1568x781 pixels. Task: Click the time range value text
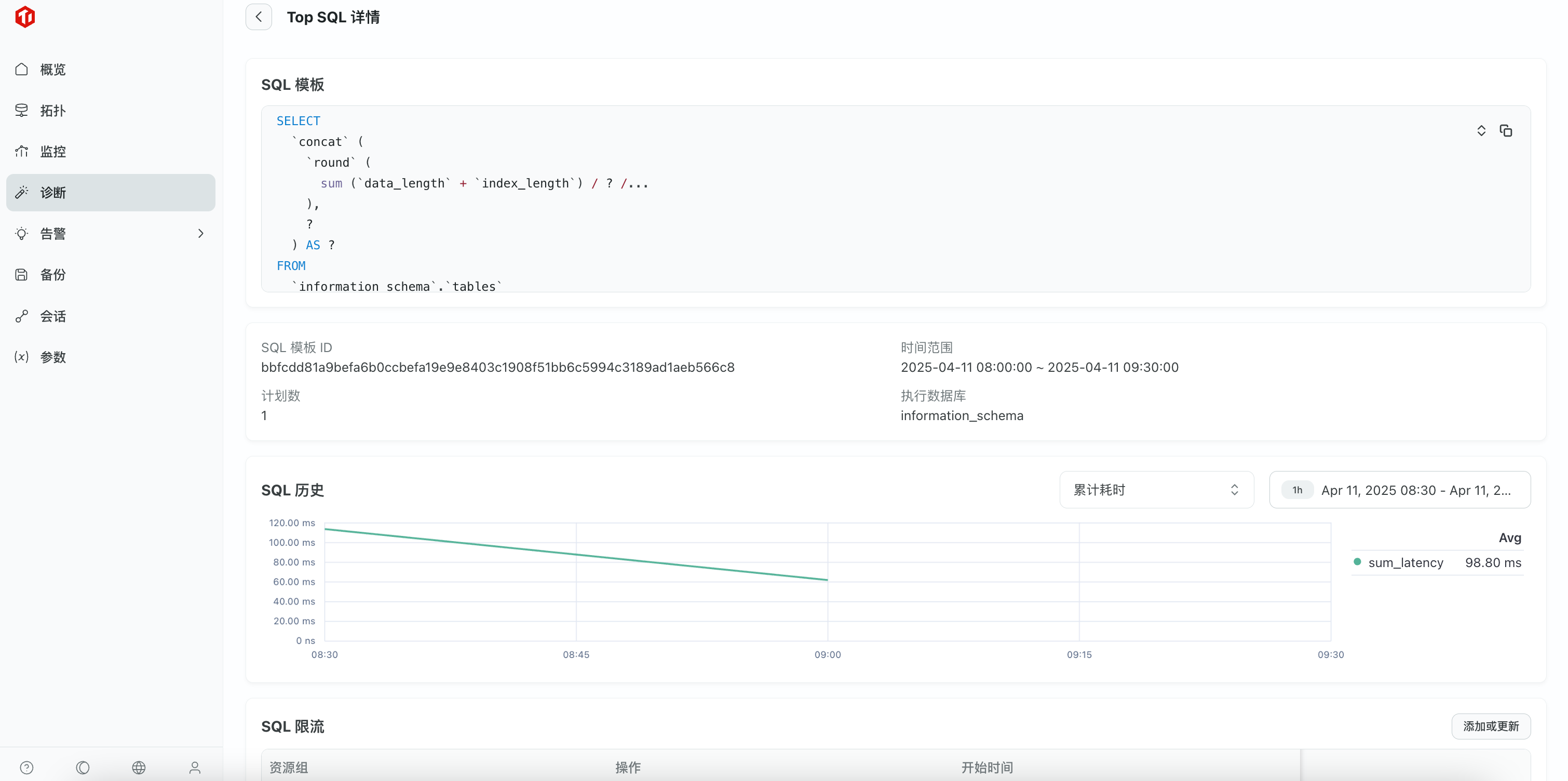(1039, 367)
